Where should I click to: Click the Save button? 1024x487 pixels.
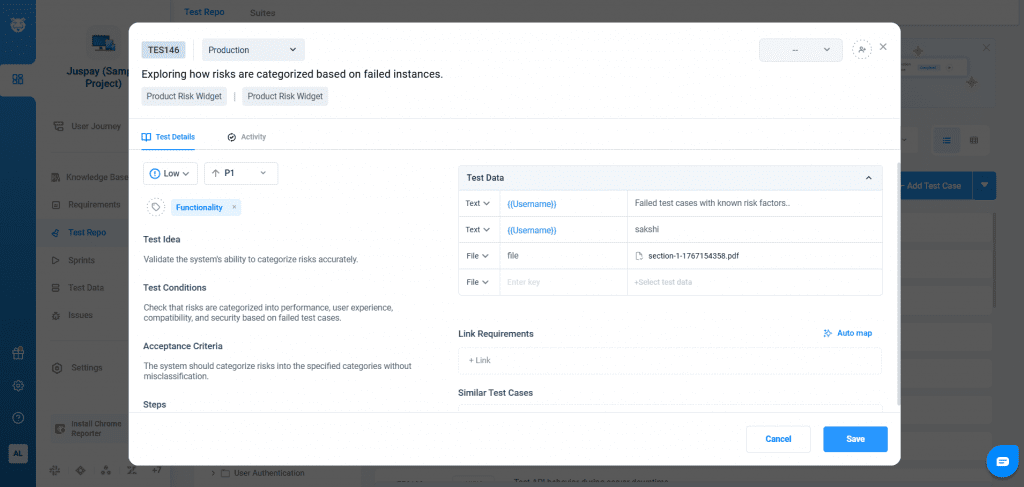pyautogui.click(x=855, y=439)
